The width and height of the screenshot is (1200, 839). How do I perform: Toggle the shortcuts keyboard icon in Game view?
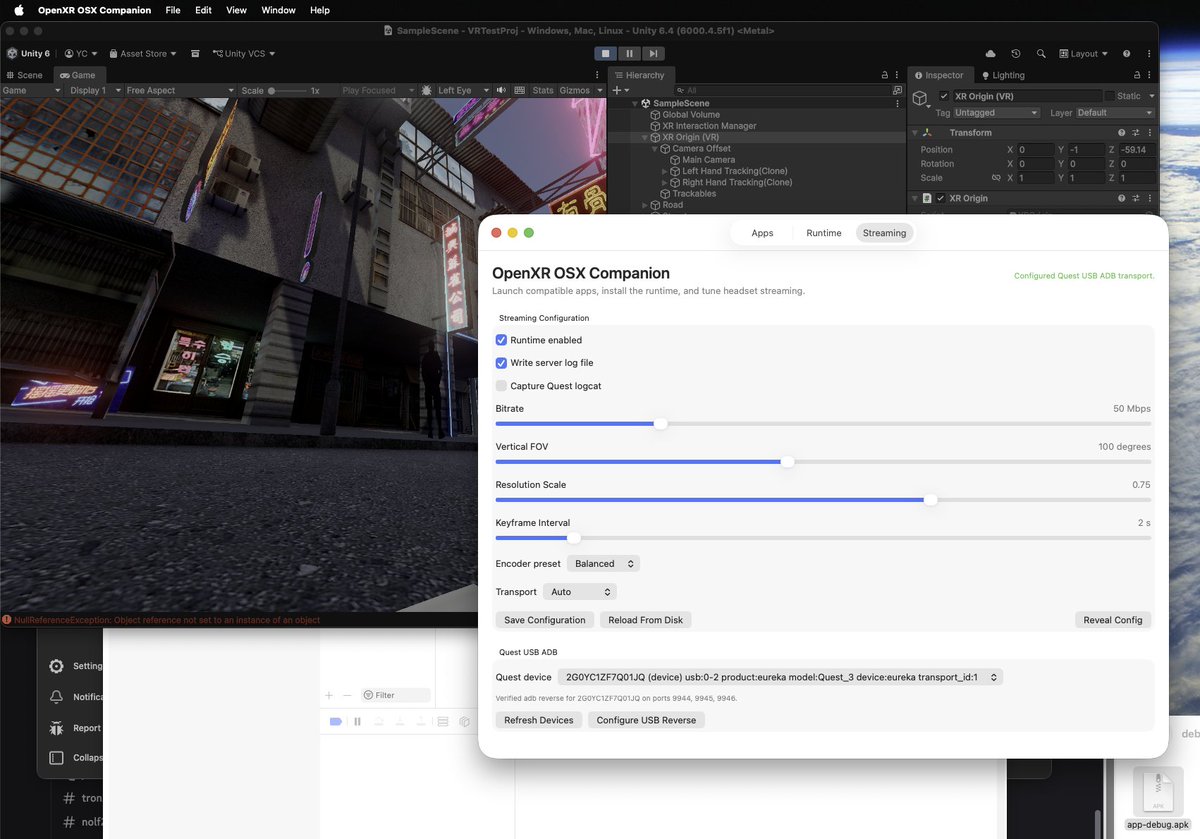519,90
